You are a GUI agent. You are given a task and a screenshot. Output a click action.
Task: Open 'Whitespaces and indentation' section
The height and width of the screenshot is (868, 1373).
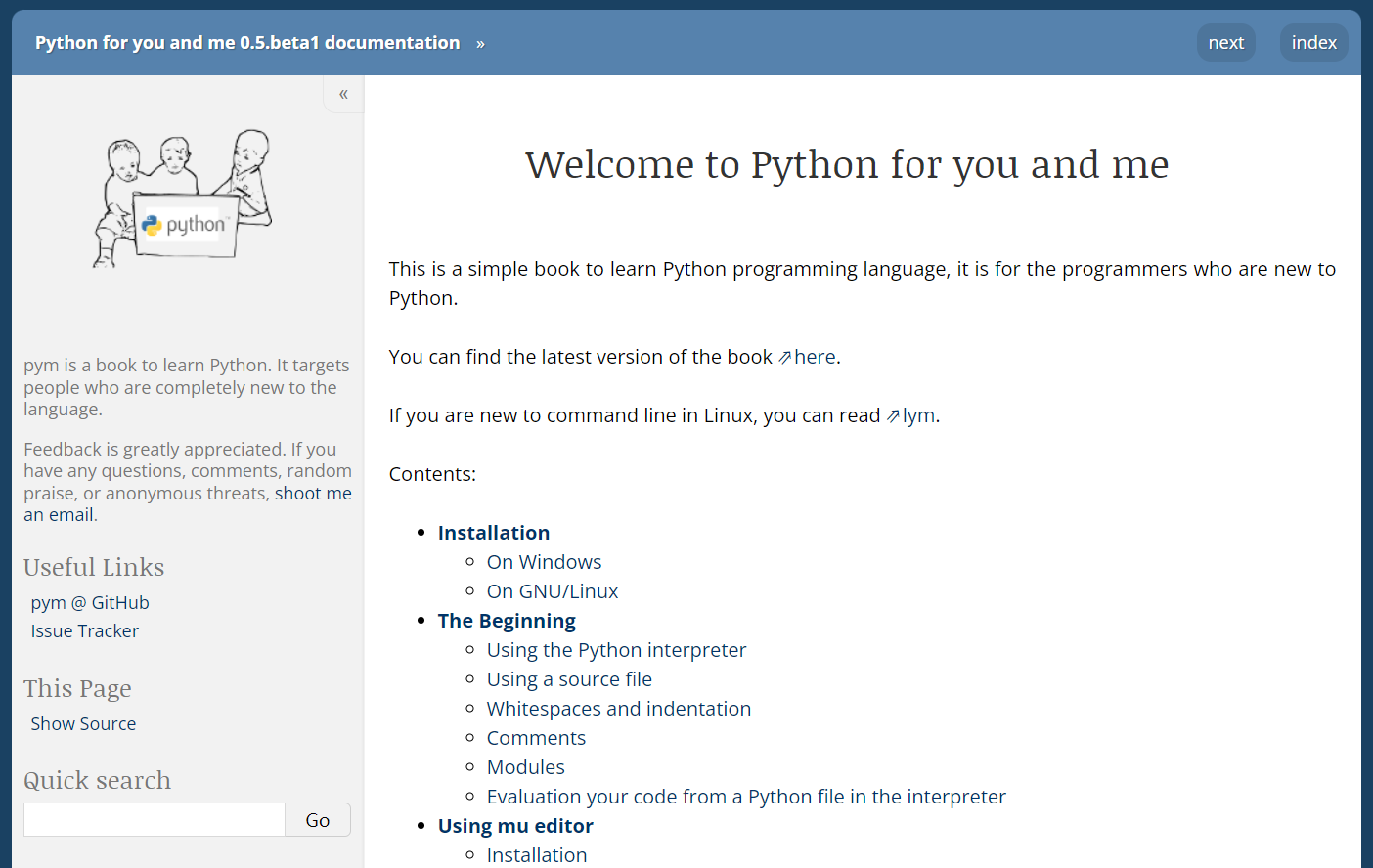point(619,709)
